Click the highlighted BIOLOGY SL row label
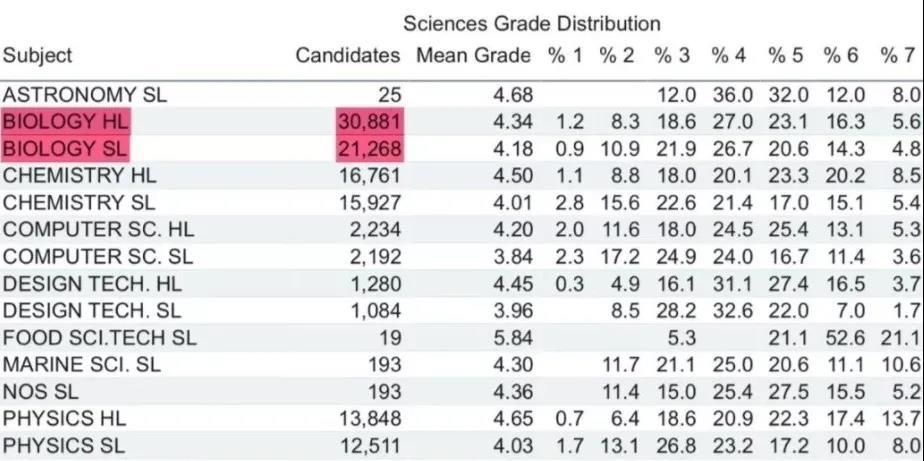 pos(66,149)
